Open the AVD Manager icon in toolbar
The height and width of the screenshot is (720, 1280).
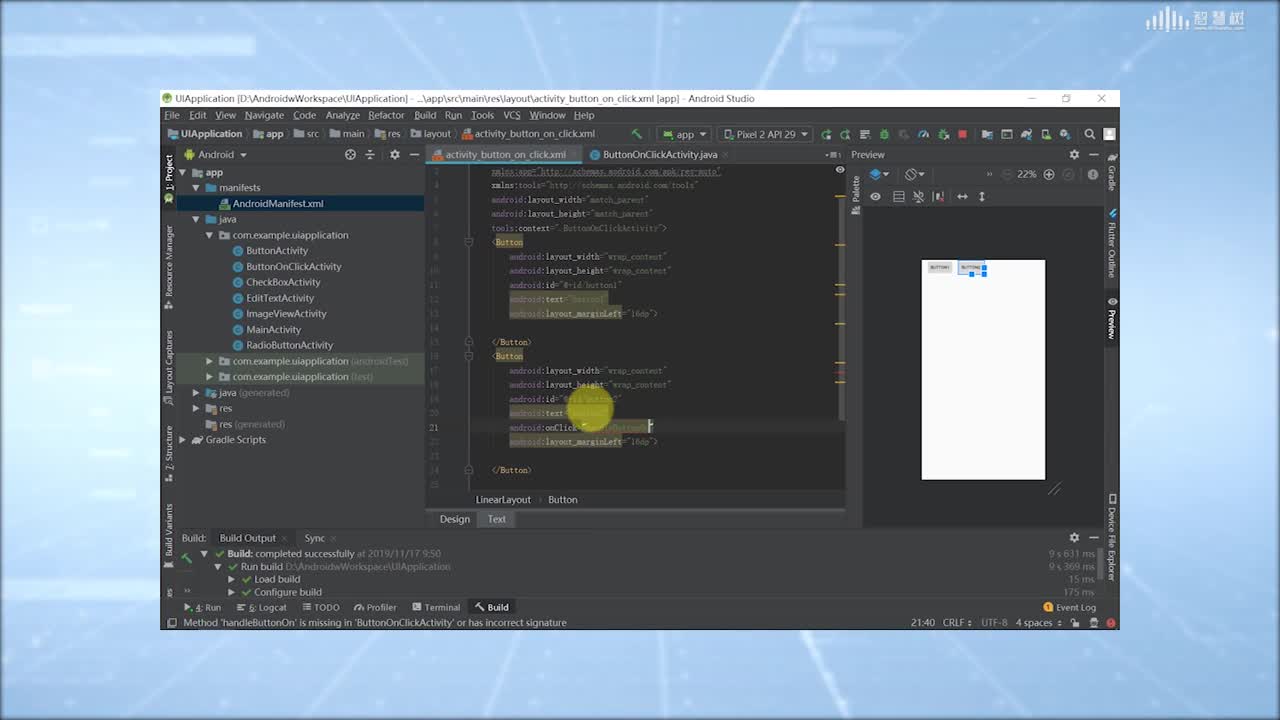pyautogui.click(x=1045, y=134)
